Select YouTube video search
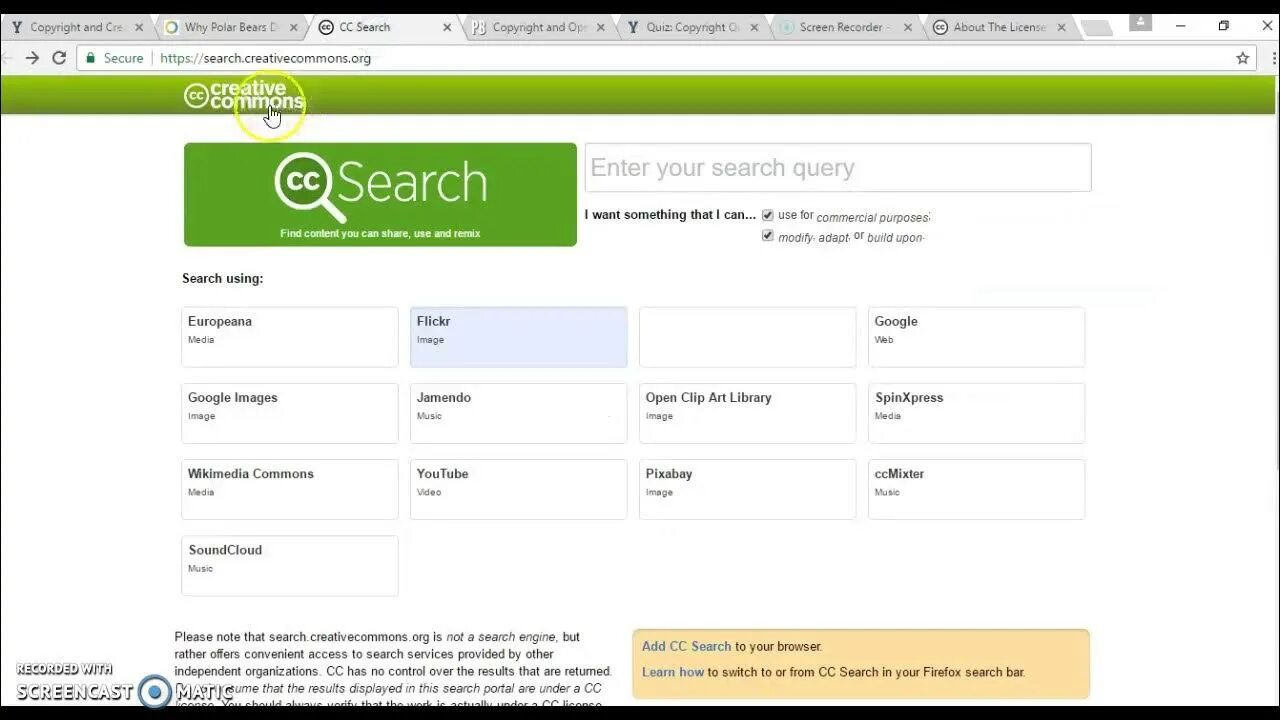This screenshot has width=1280, height=720. click(x=519, y=489)
